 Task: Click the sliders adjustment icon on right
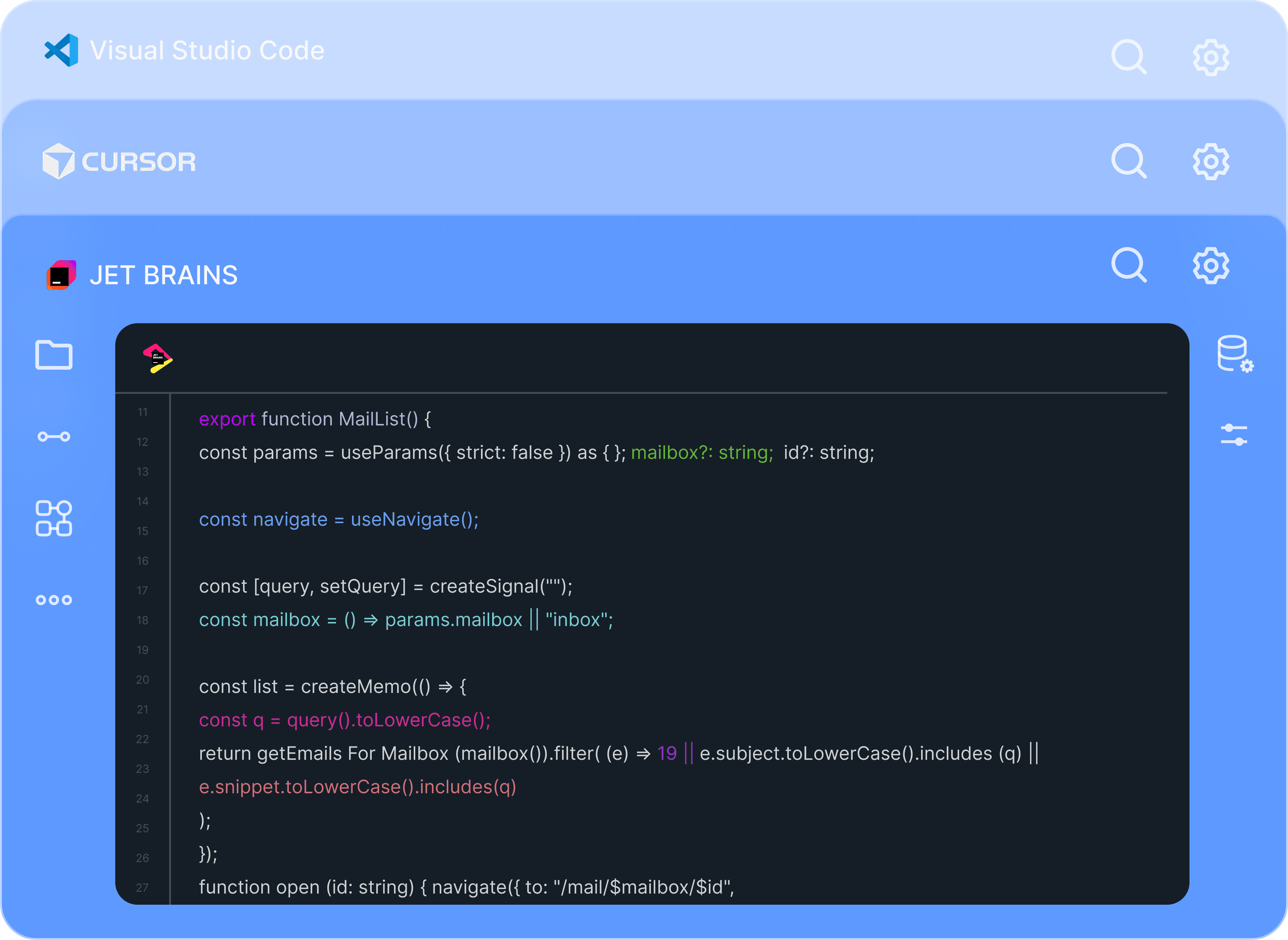pyautogui.click(x=1233, y=435)
